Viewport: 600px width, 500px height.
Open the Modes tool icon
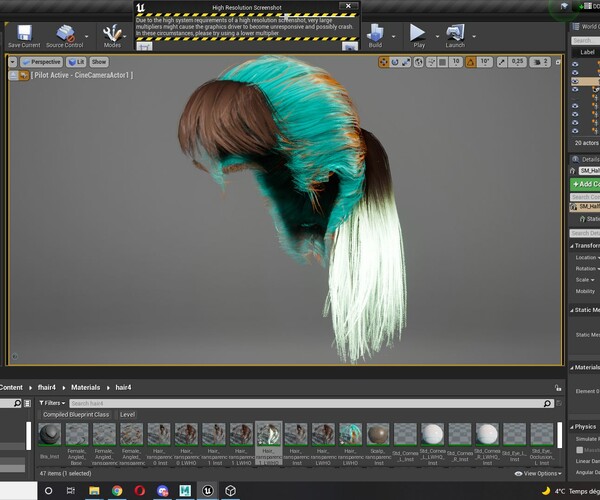[x=112, y=34]
